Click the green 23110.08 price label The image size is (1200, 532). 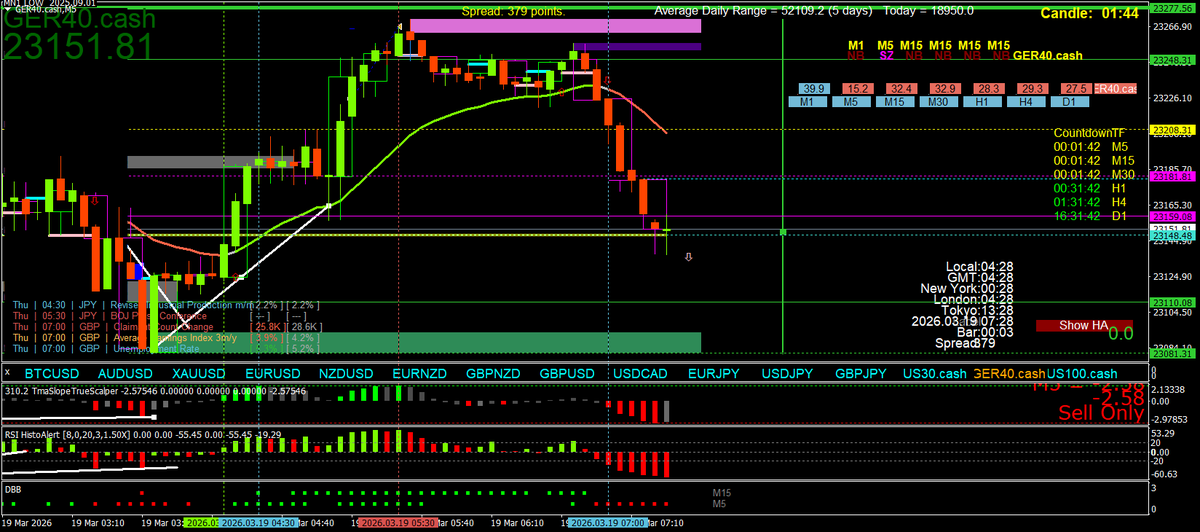pos(1170,301)
